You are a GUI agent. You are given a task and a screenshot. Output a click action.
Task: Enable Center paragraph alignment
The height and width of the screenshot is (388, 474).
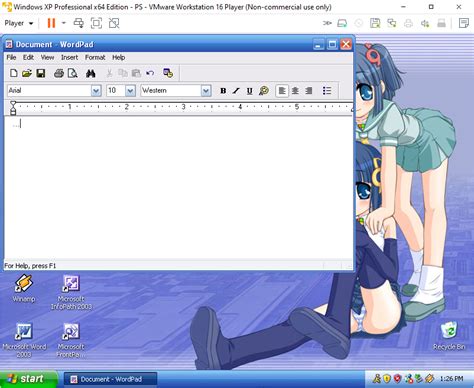coord(295,90)
